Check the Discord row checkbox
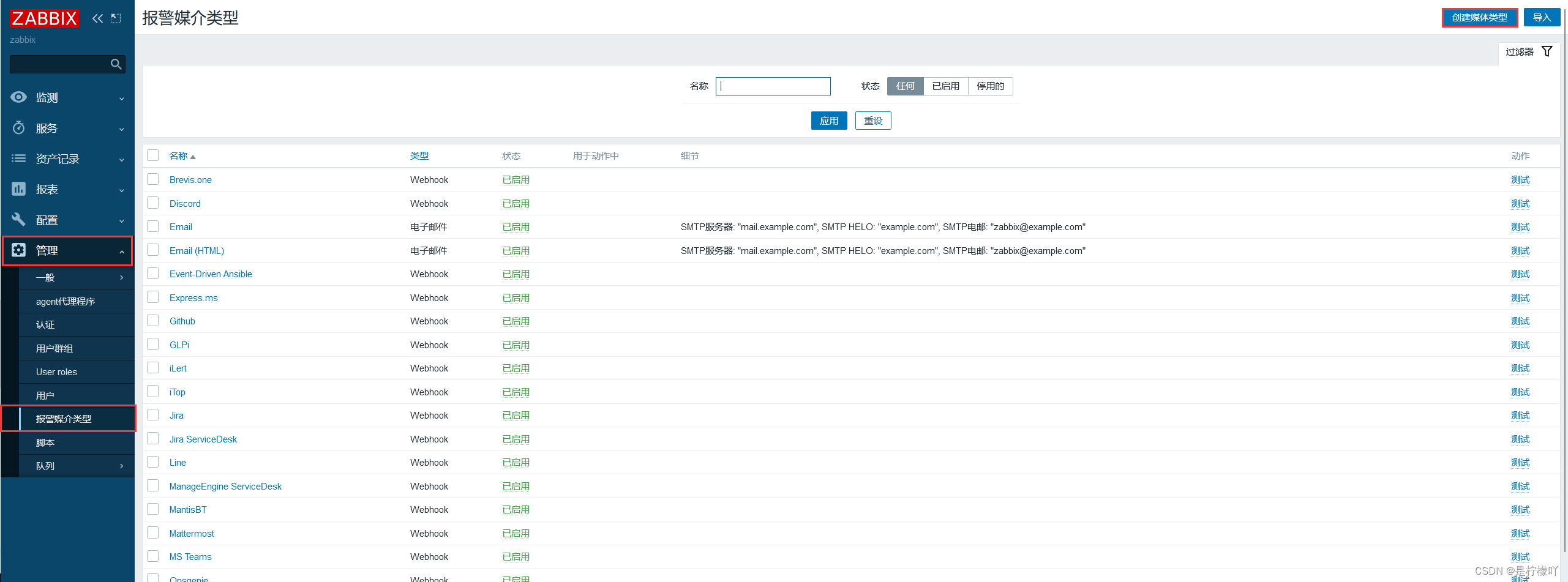 153,203
